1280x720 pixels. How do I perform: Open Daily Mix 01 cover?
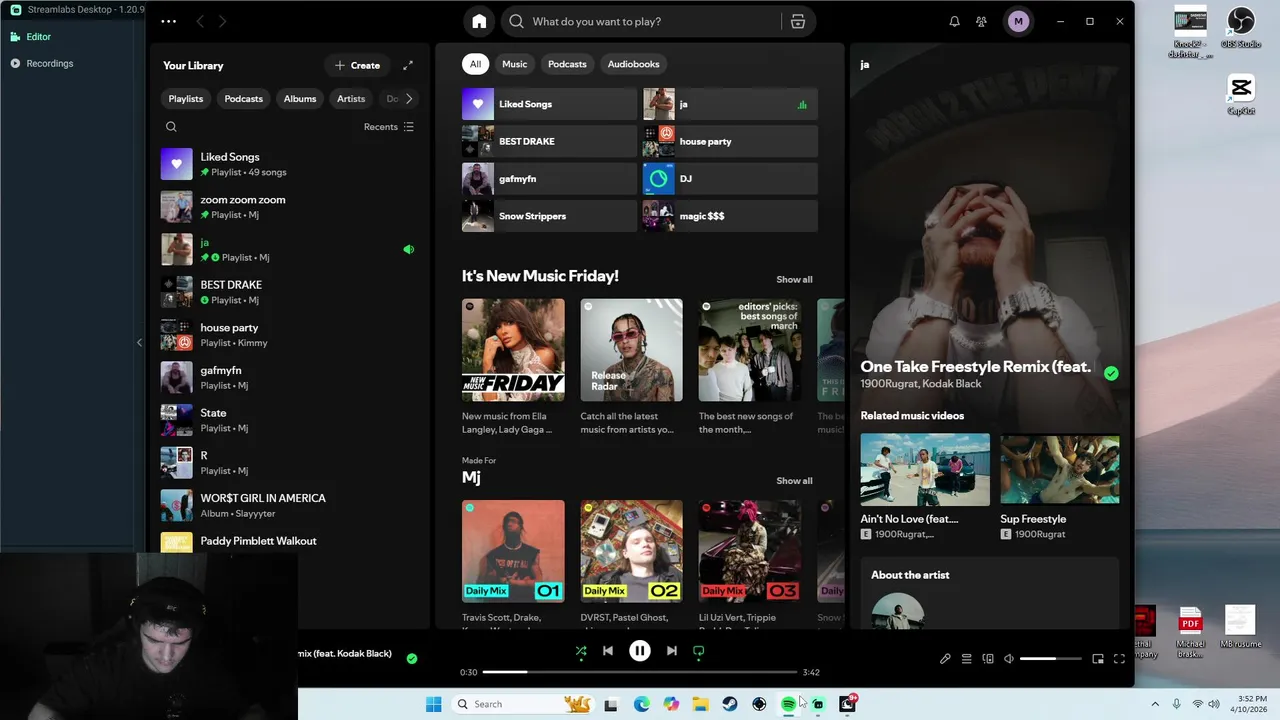tap(513, 551)
